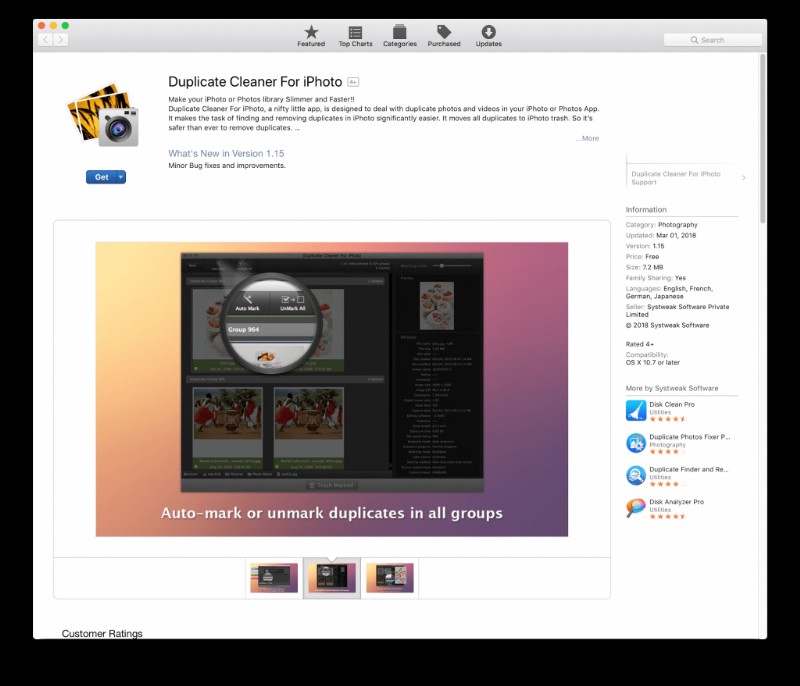
Task: Click the Duplicate Cleaner For iPhoto title
Action: [x=255, y=82]
